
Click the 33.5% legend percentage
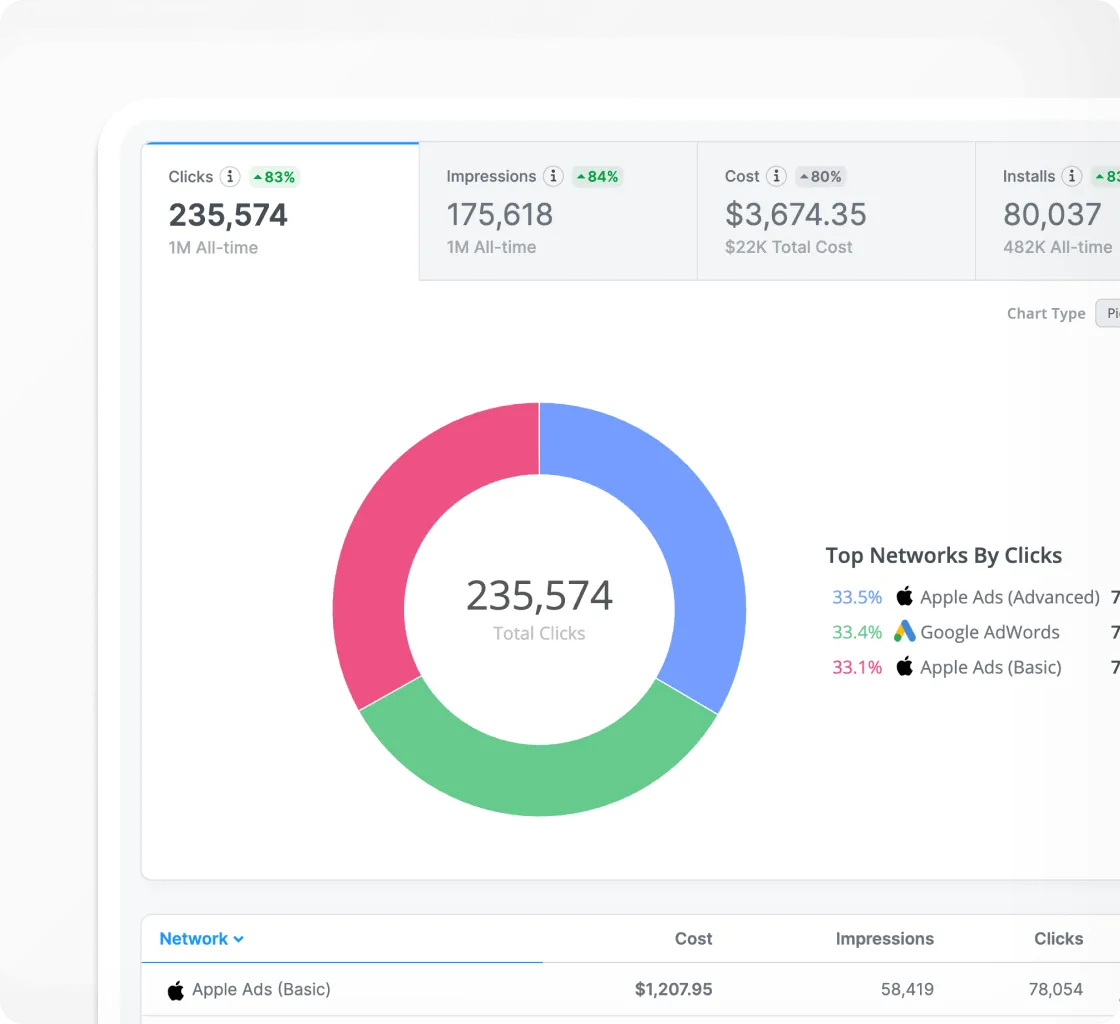[856, 597]
